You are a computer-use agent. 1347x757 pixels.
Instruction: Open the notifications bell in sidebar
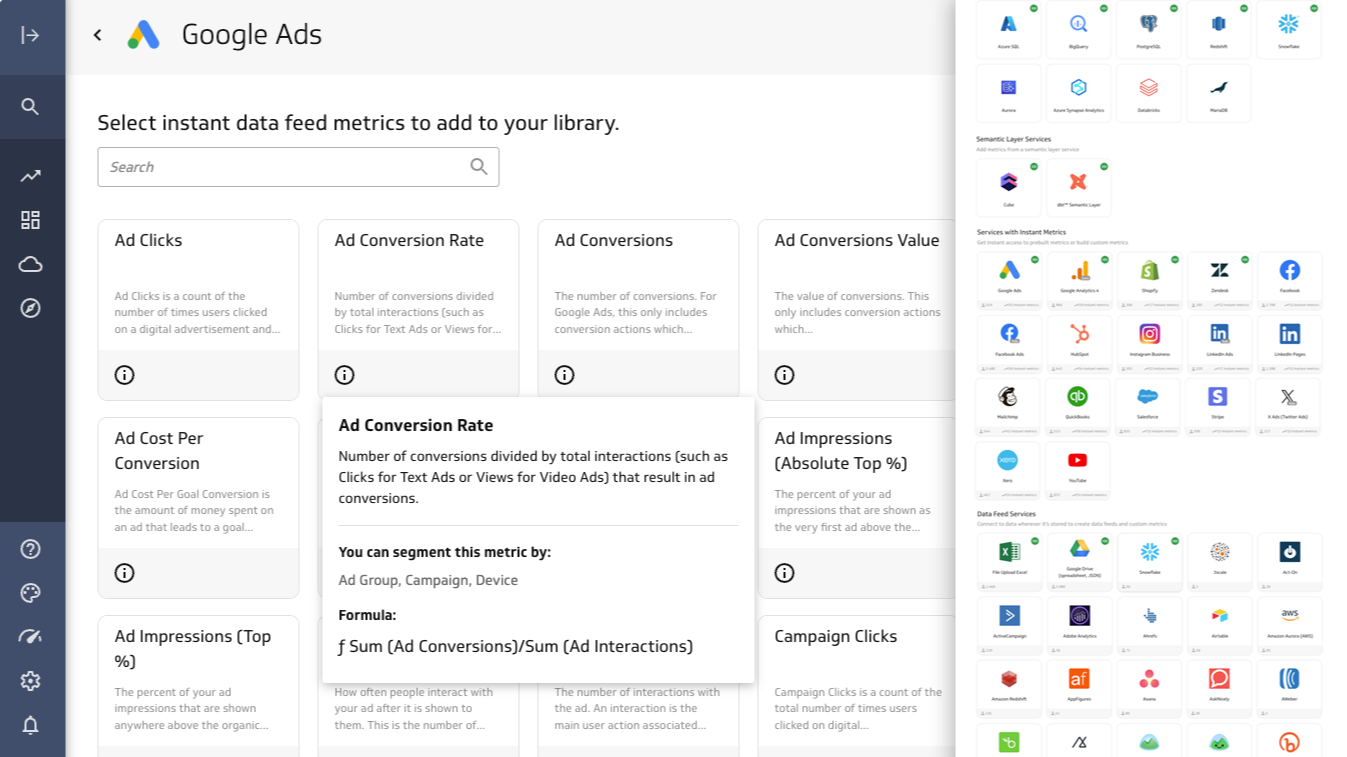(30, 725)
